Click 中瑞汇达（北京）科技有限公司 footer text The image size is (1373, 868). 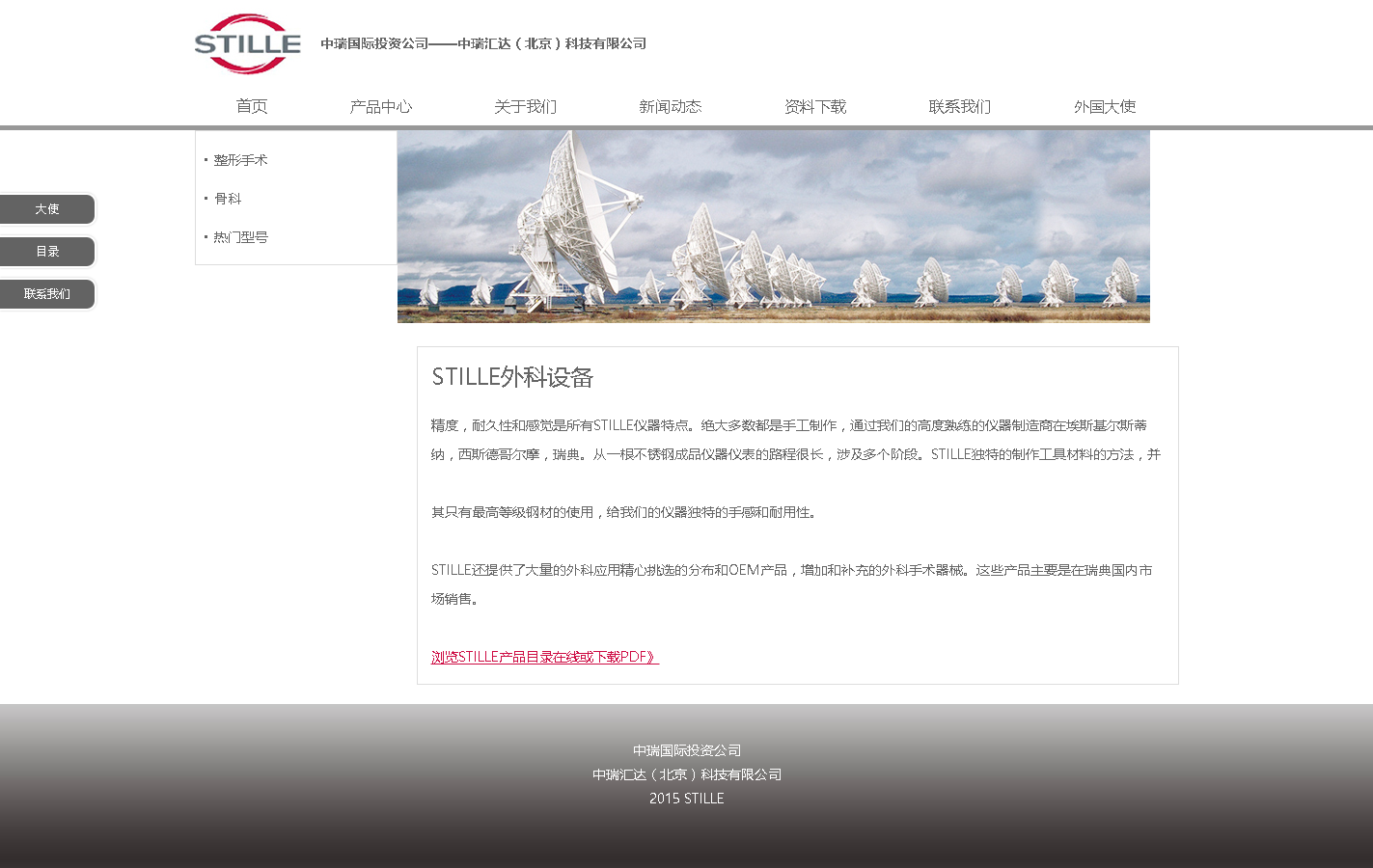687,773
